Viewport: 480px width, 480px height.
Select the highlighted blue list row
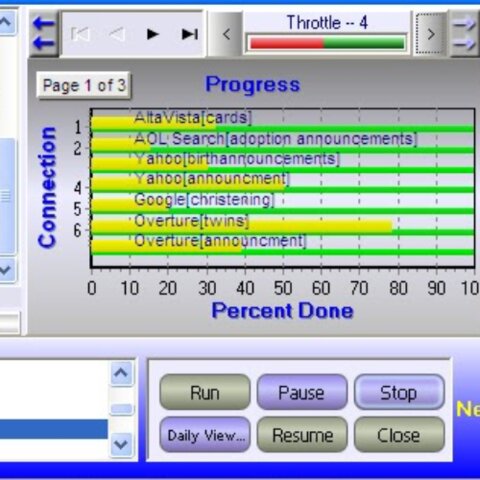(53, 429)
